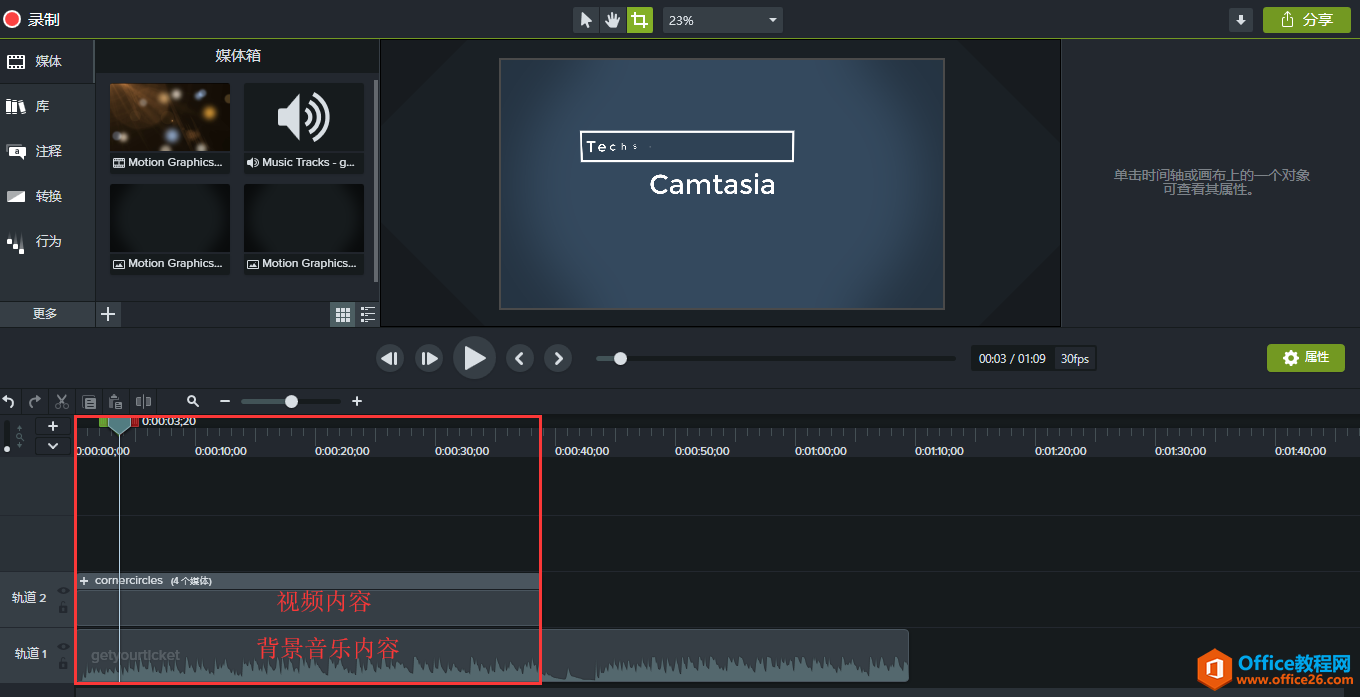
Task: Click the timeline zoom slider handle
Action: click(291, 401)
